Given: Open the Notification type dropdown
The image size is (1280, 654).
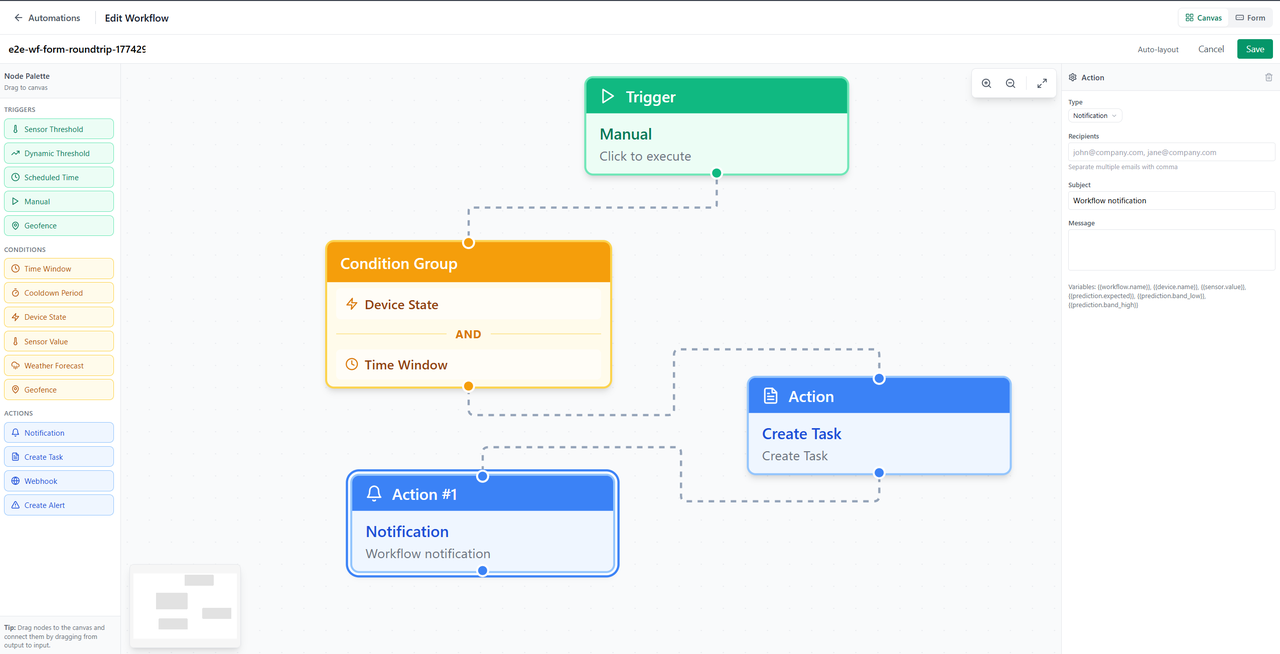Looking at the screenshot, I should 1095,116.
